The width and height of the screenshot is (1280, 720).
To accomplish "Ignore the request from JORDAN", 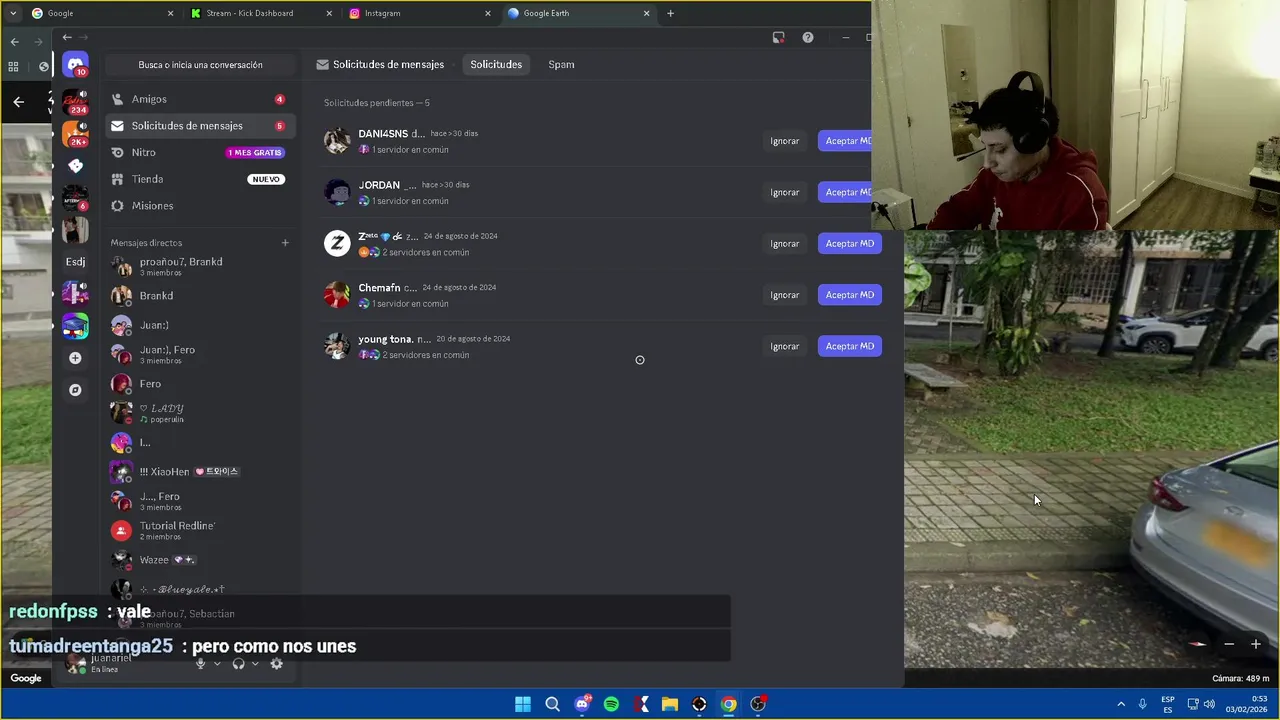I will coord(785,192).
